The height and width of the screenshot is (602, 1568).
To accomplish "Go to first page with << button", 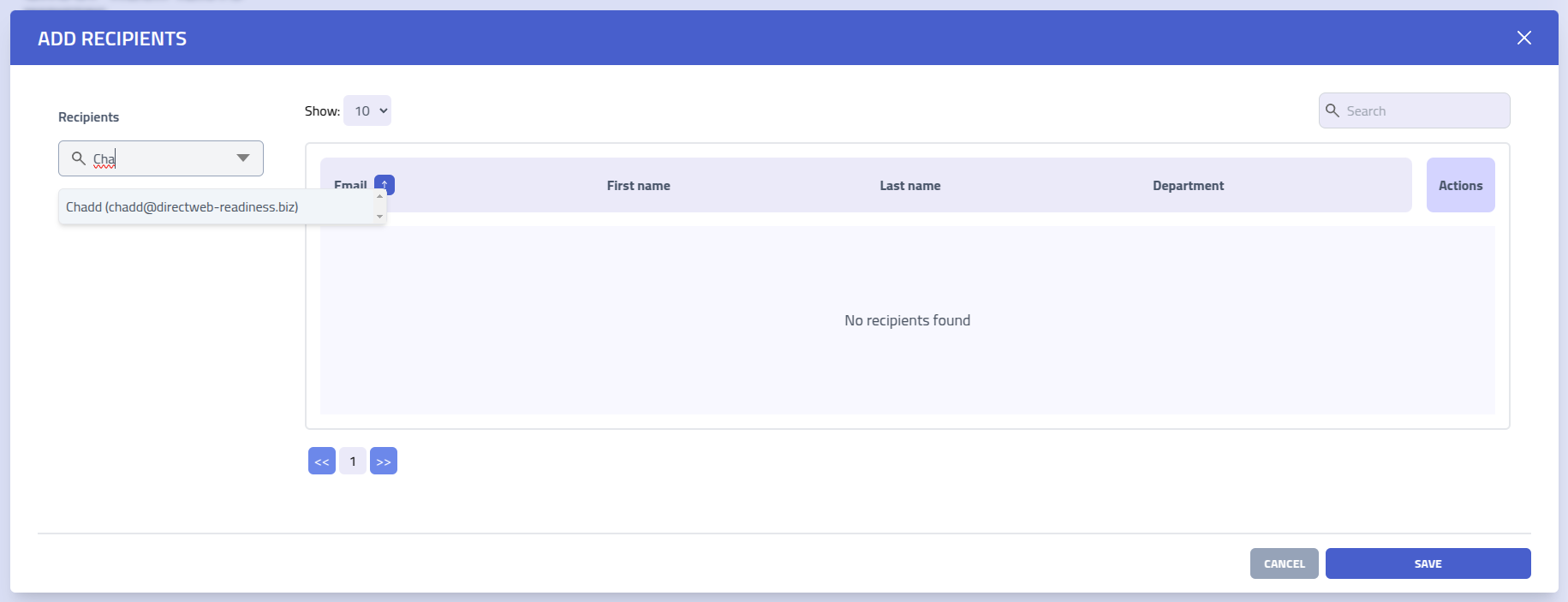I will click(322, 461).
